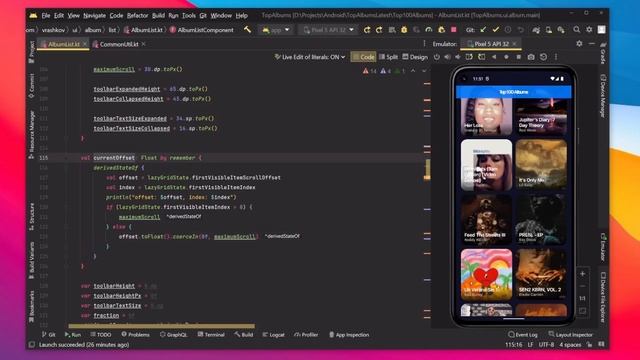The height and width of the screenshot is (360, 640).
Task: Click the emulator home circle button
Action: [506, 57]
